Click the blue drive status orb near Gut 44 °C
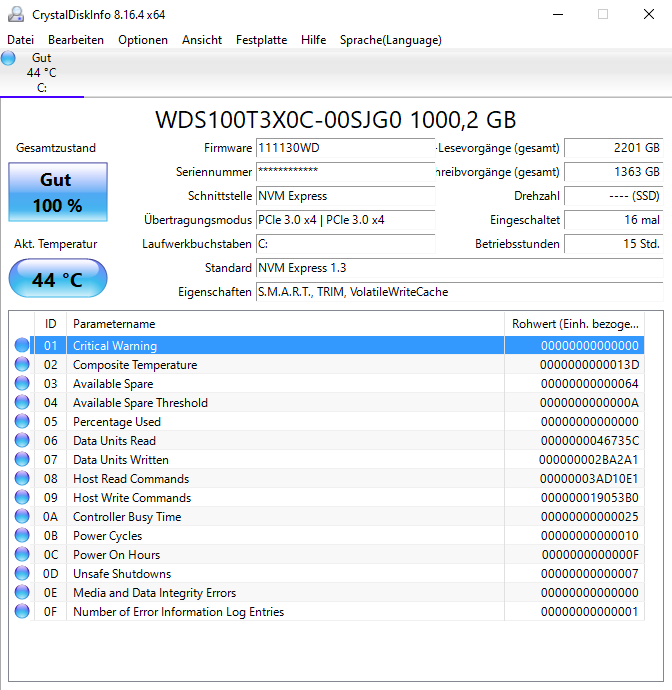The height and width of the screenshot is (690, 672). click(8, 58)
